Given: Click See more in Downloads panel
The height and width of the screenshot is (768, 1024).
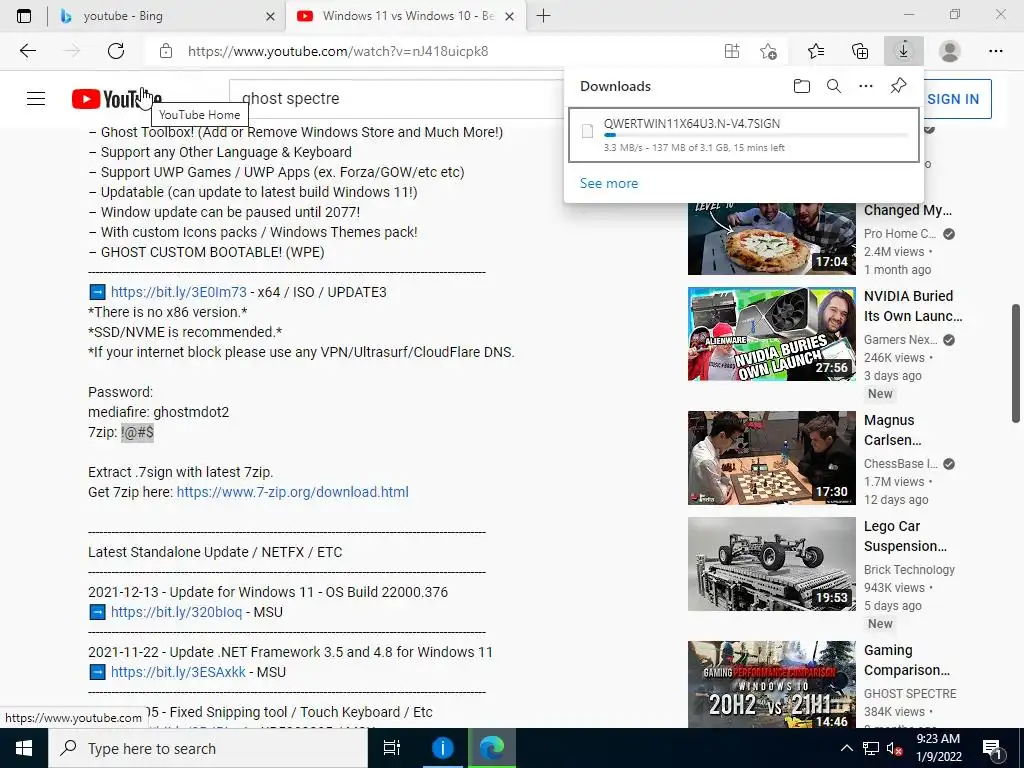Looking at the screenshot, I should (609, 184).
